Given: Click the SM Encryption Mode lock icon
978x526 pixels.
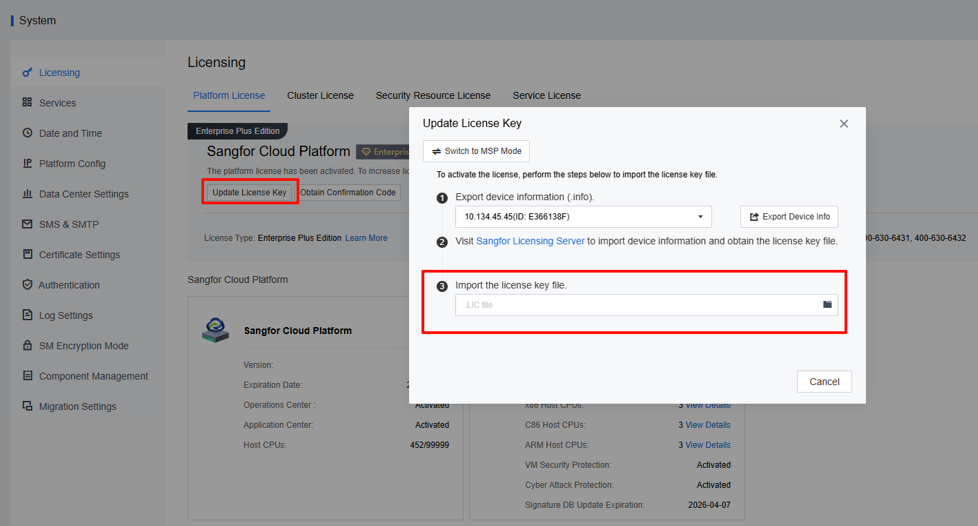Looking at the screenshot, I should [x=27, y=345].
